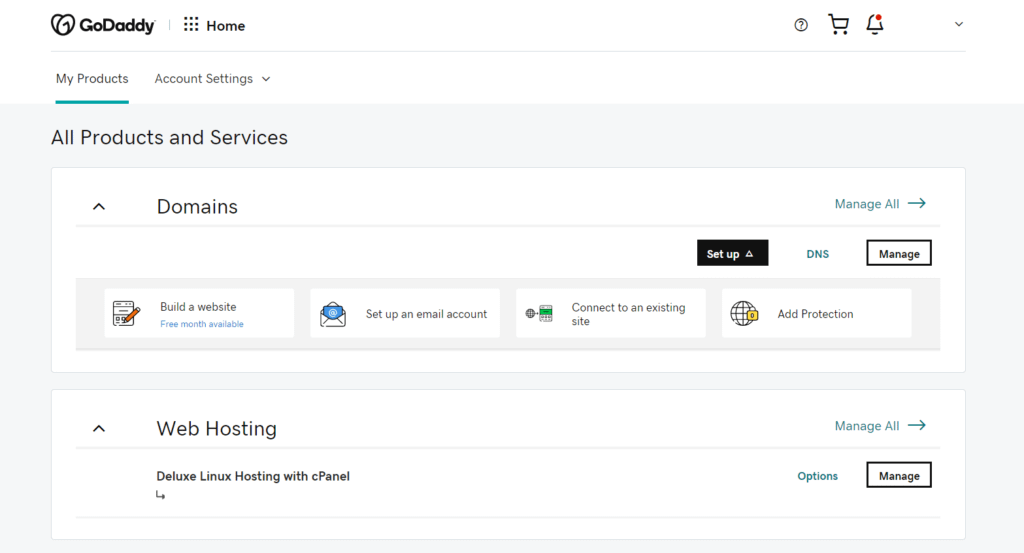Viewport: 1024px width, 553px height.
Task: Open the help question mark icon
Action: click(801, 25)
